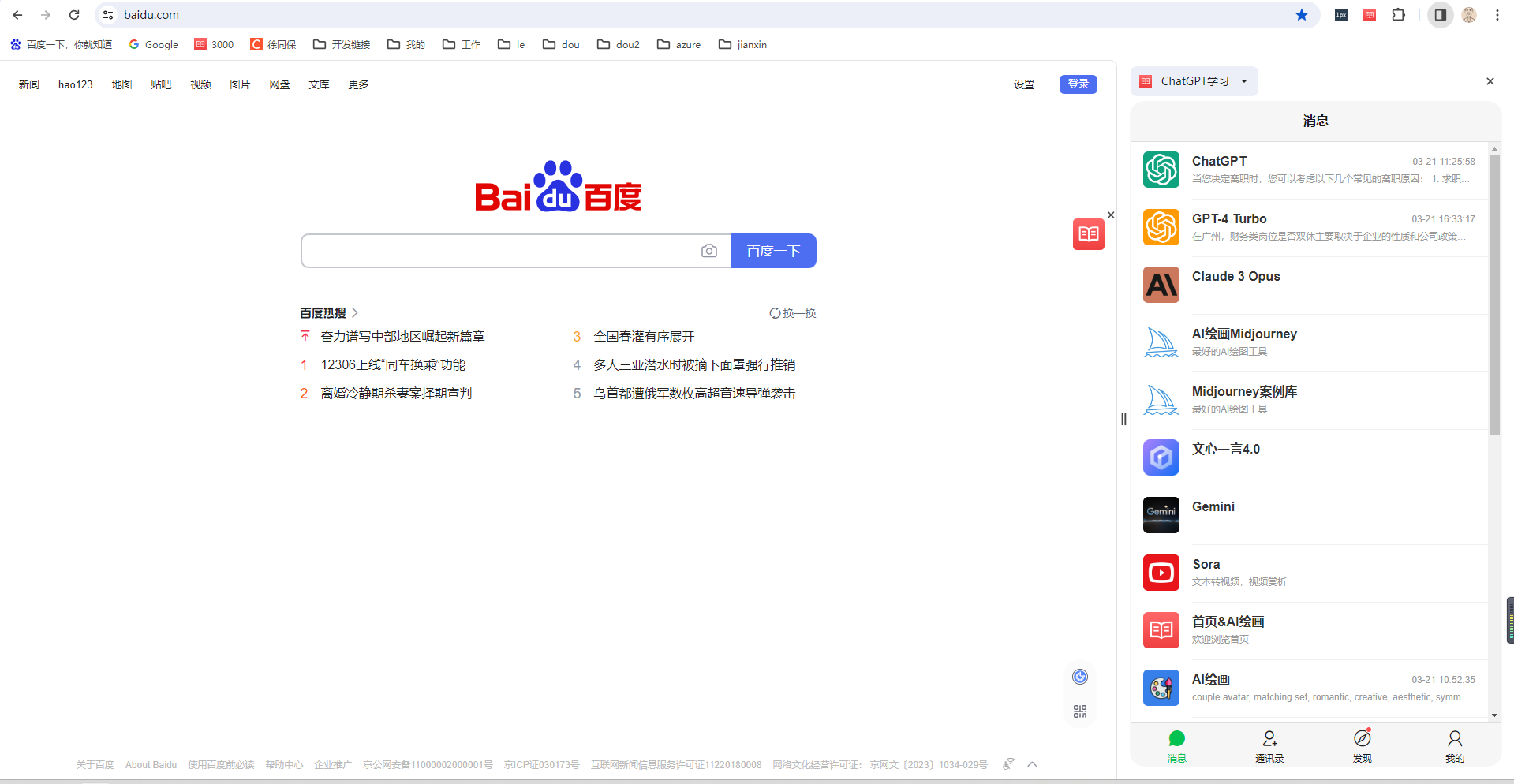Close the side panel with X
The height and width of the screenshot is (784, 1514).
point(1490,81)
